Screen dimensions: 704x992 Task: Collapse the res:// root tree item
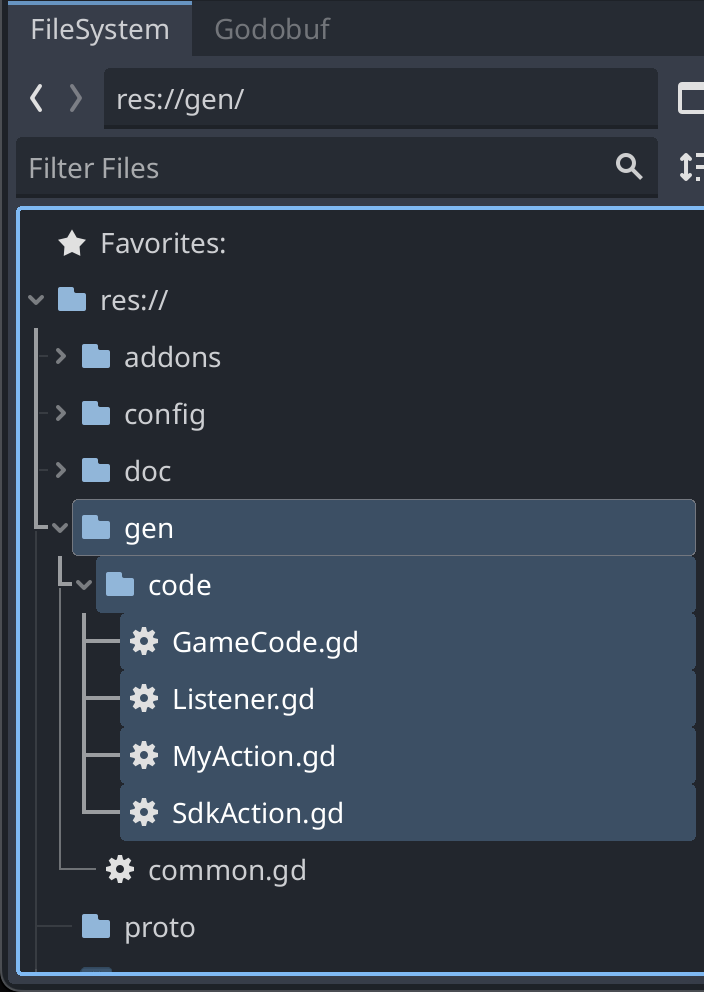coord(34,299)
